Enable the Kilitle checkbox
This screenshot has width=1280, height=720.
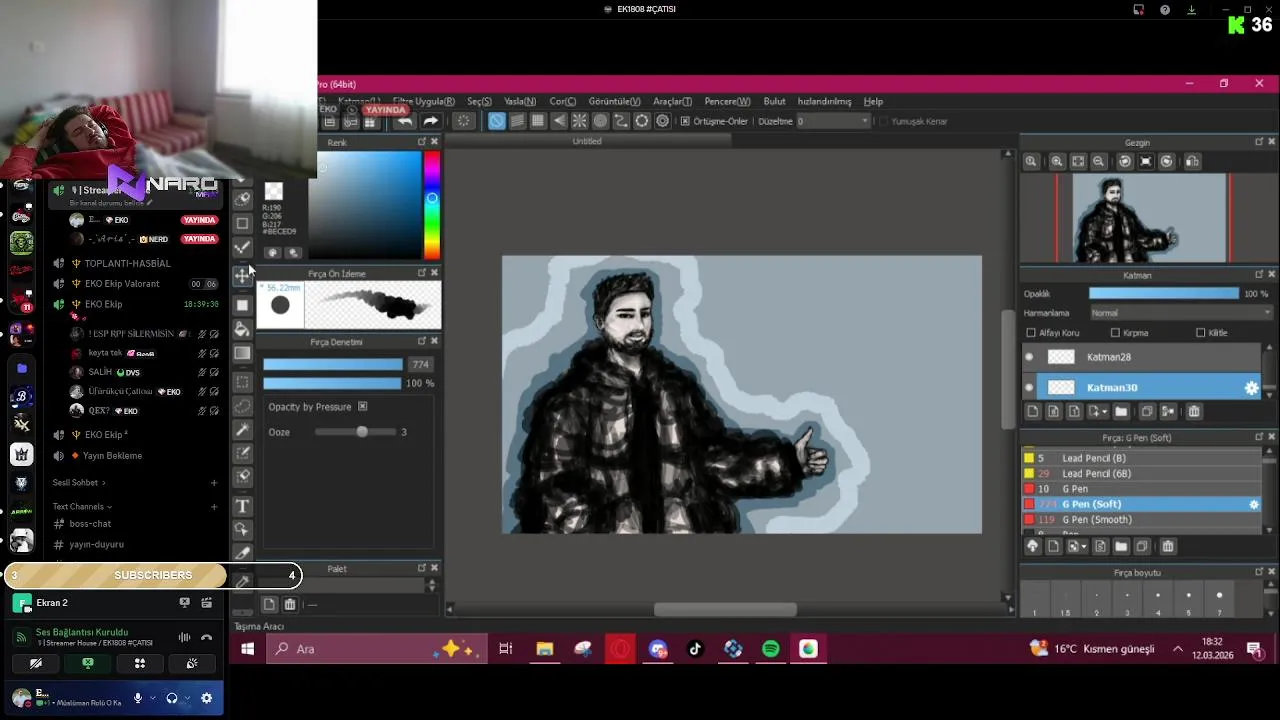click(x=1200, y=333)
